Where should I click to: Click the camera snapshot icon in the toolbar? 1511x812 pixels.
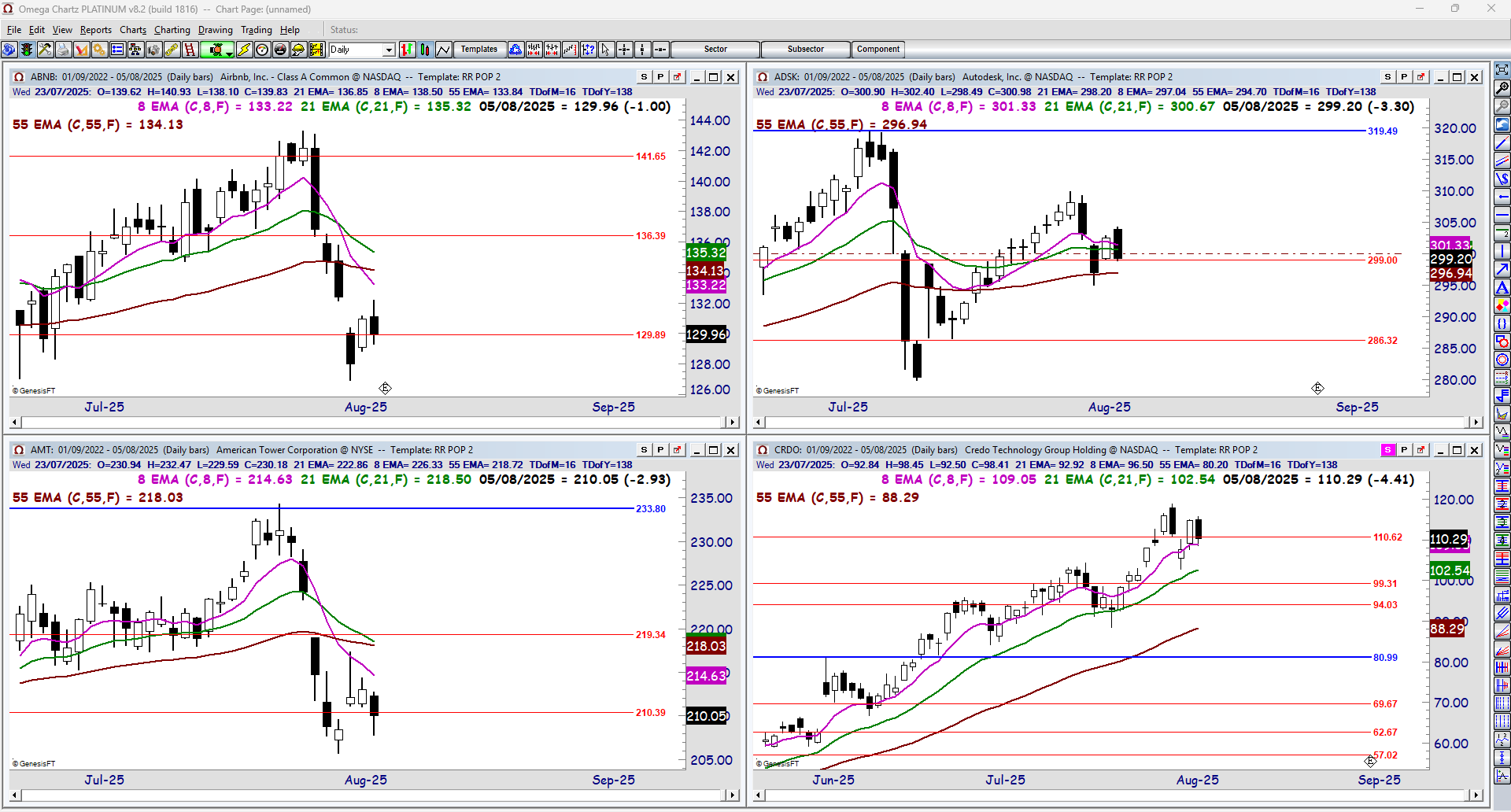pos(153,50)
